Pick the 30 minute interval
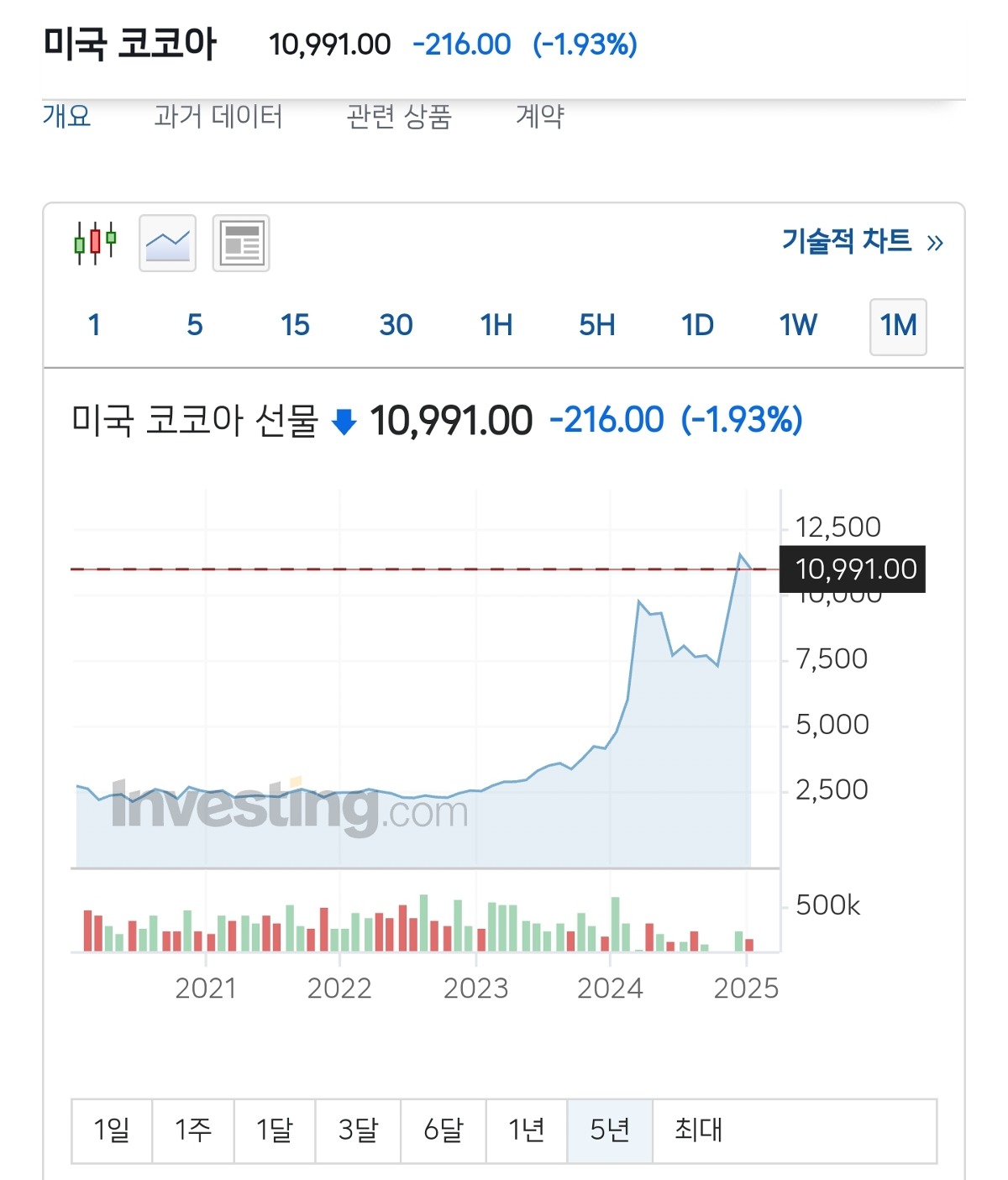The height and width of the screenshot is (1180, 1008). [x=396, y=326]
